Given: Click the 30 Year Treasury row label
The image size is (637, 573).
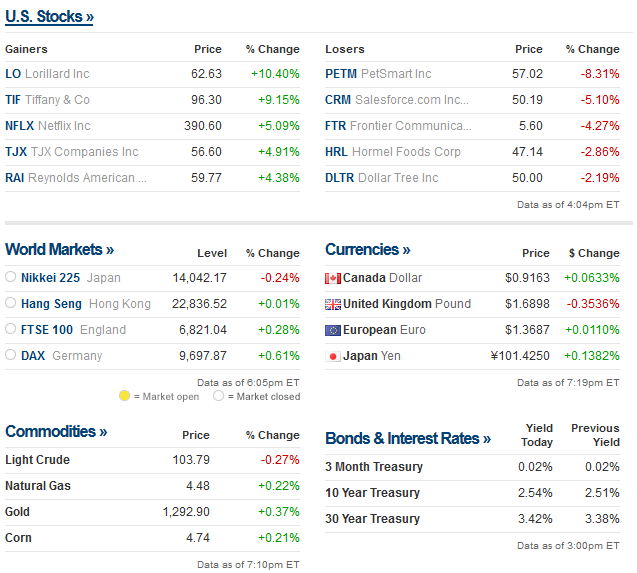Looking at the screenshot, I should (x=372, y=519).
